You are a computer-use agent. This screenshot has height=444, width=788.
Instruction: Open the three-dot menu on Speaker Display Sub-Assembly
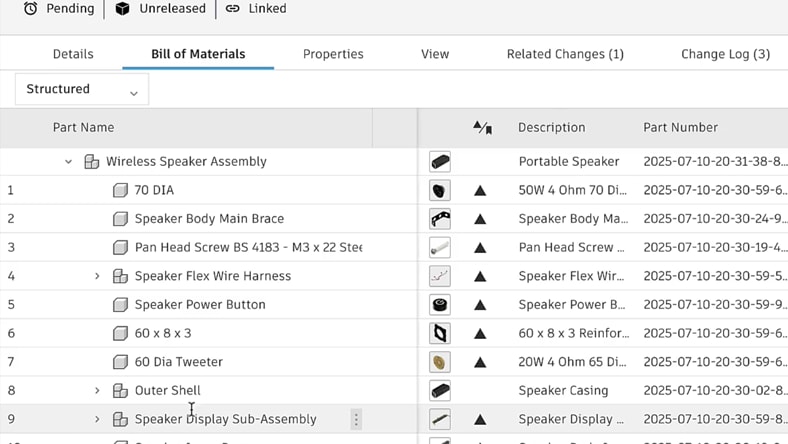[x=356, y=419]
